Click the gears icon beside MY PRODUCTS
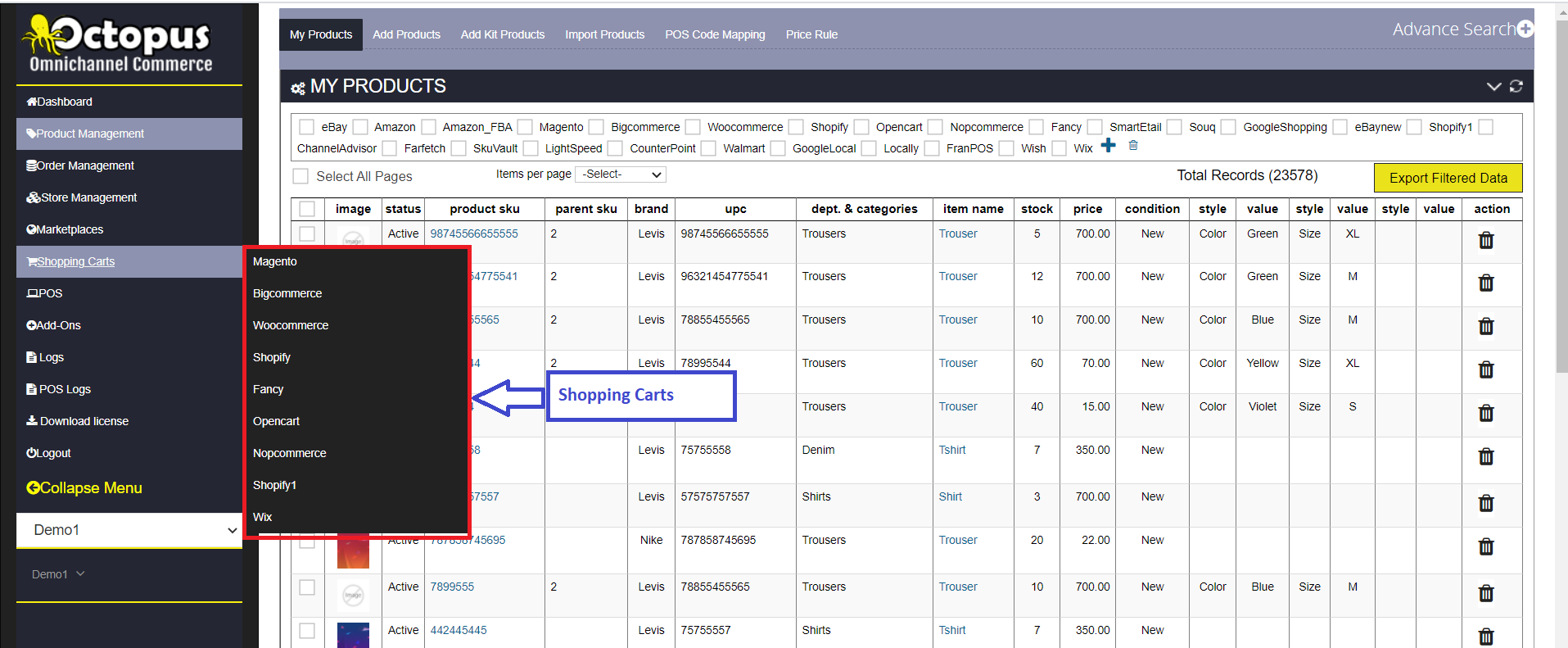This screenshot has height=648, width=1568. pyautogui.click(x=298, y=88)
